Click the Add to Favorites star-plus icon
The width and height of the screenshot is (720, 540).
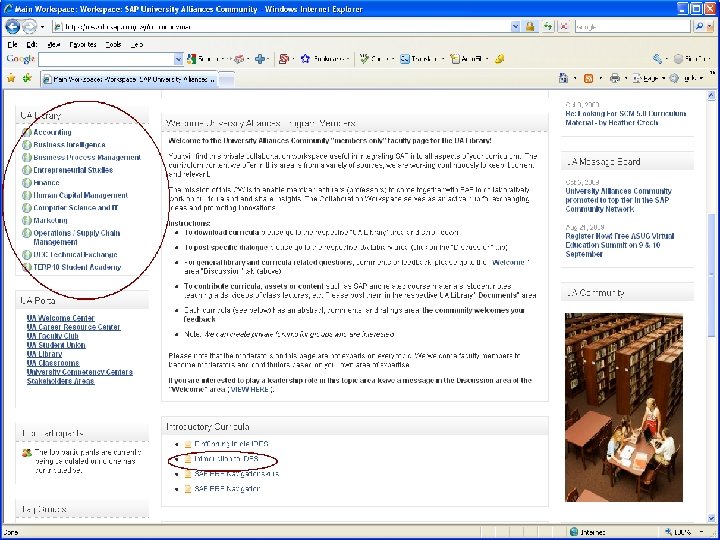(27, 78)
